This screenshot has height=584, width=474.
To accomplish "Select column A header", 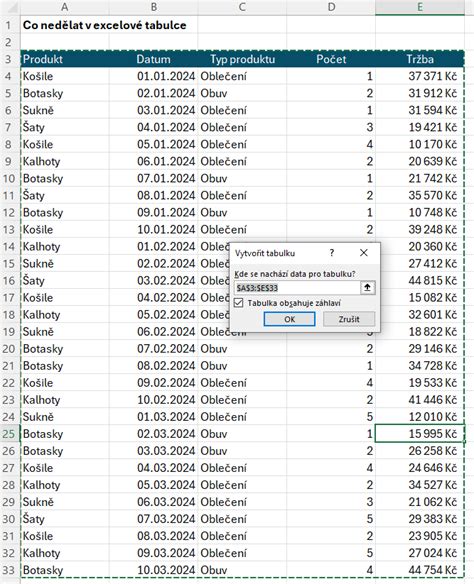I will 65,7.
